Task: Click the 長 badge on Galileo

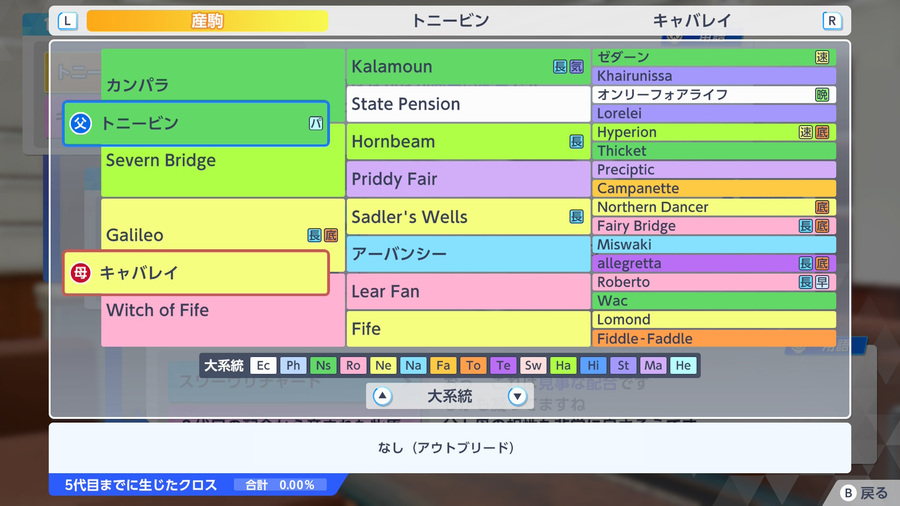Action: coord(314,235)
